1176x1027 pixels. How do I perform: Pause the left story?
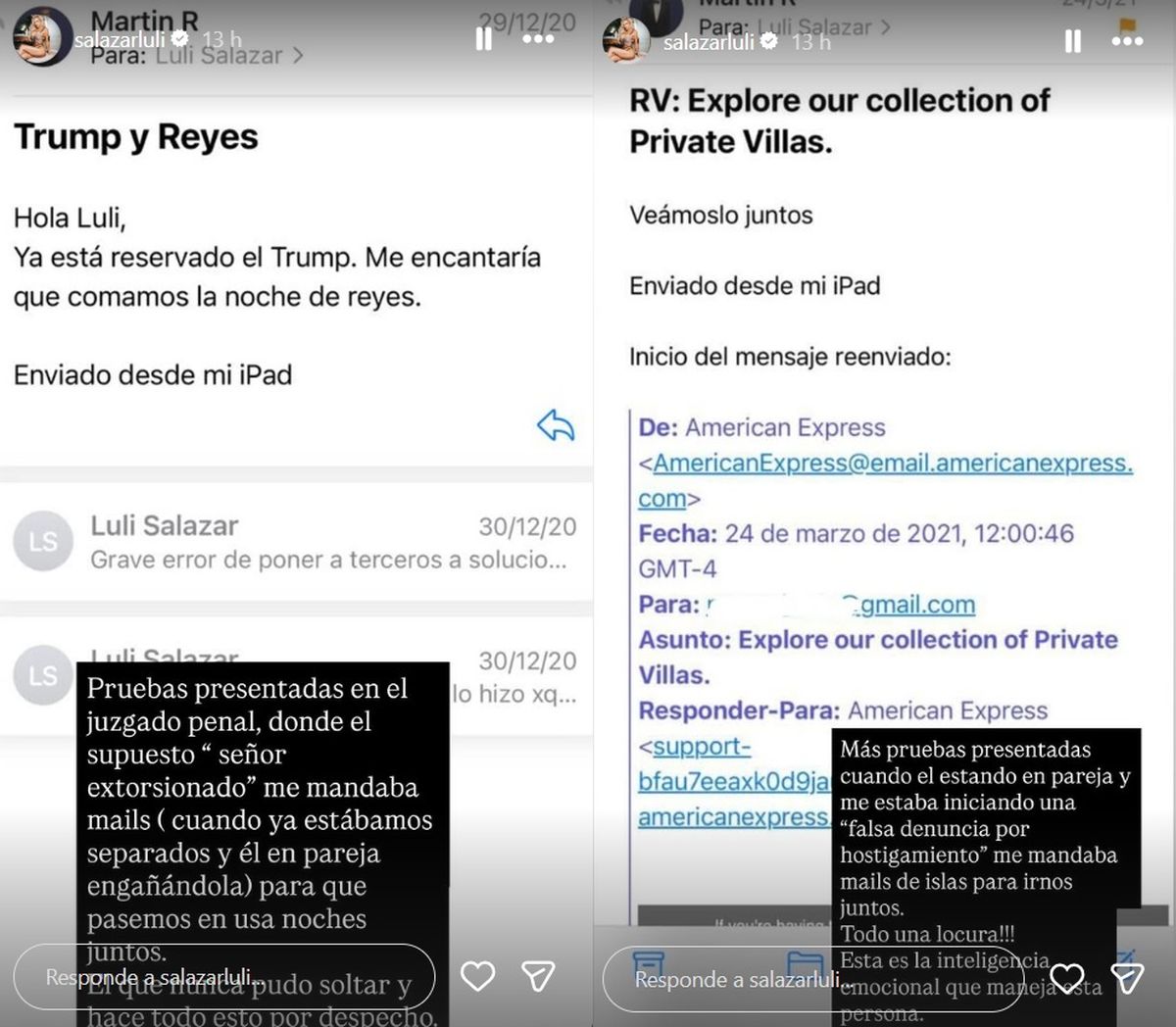click(x=483, y=39)
